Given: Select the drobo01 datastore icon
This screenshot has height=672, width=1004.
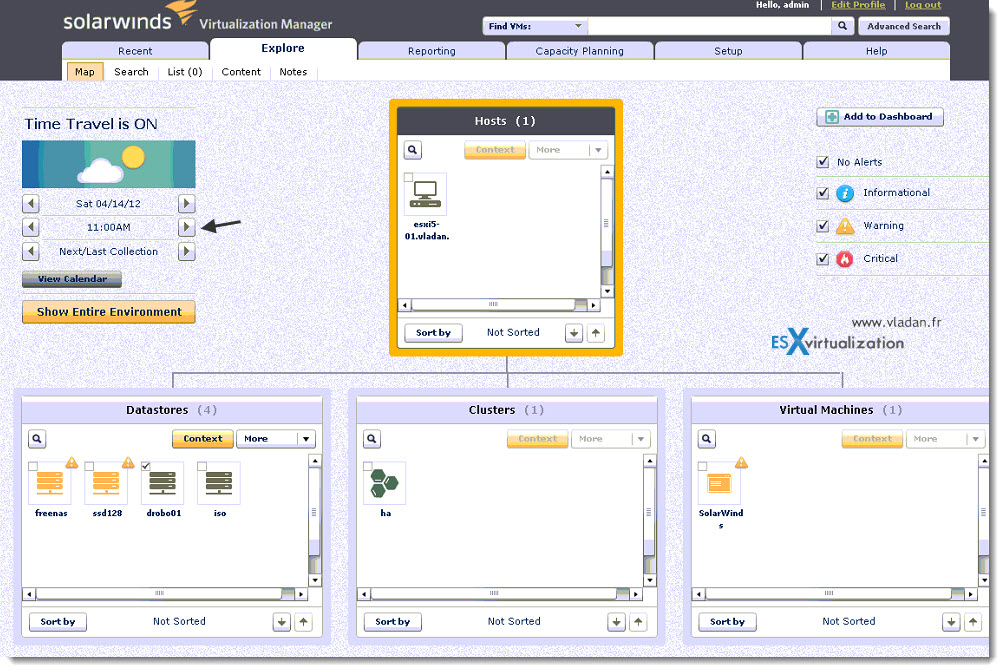Looking at the screenshot, I should coord(163,484).
